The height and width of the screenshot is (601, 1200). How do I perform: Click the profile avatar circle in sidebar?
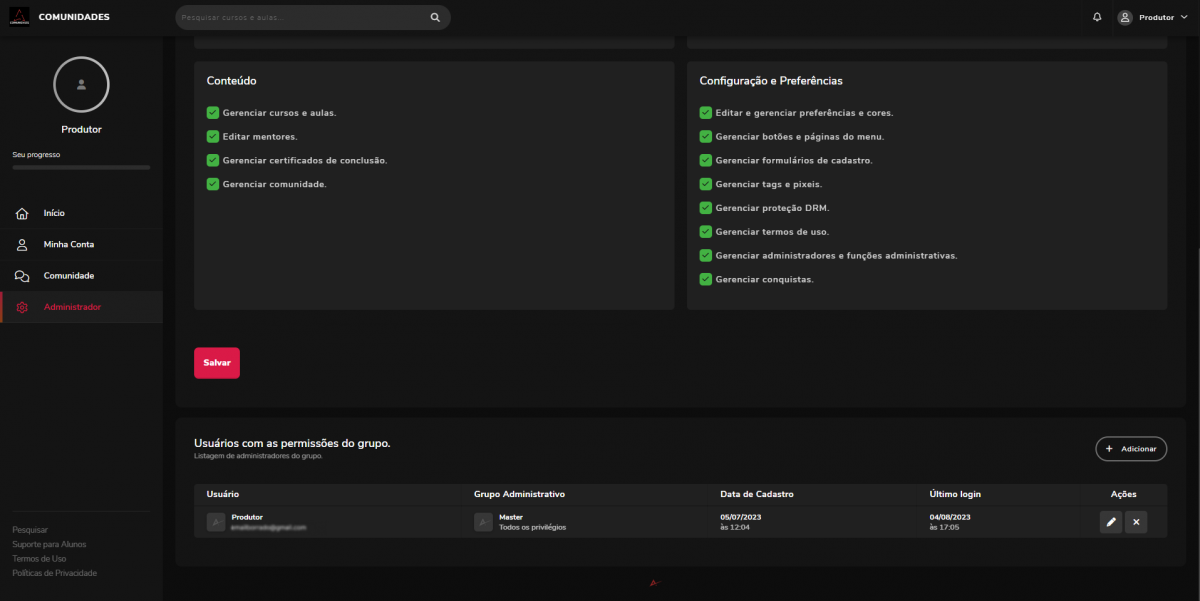pos(81,85)
